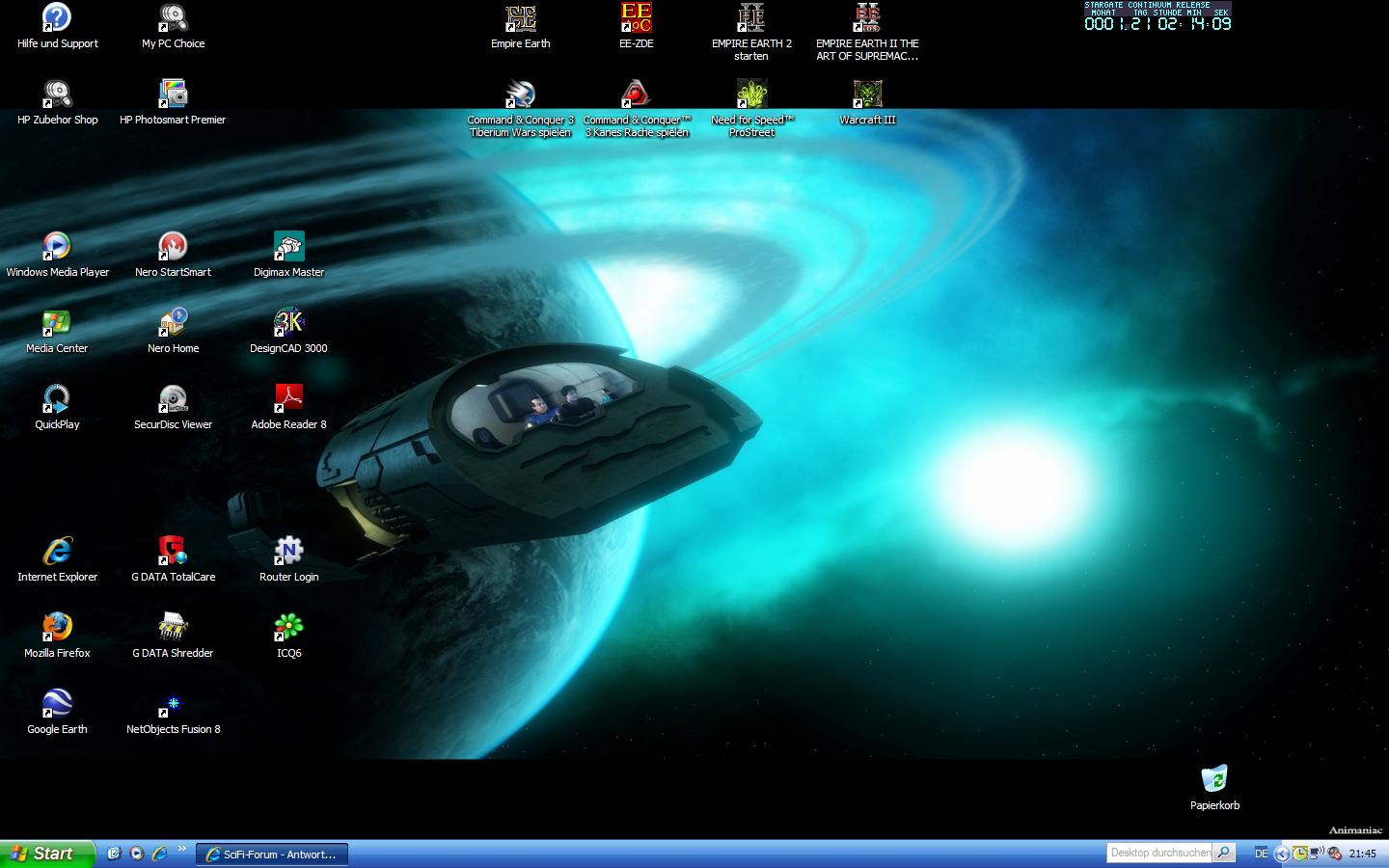Open the Start menu

coord(47,854)
